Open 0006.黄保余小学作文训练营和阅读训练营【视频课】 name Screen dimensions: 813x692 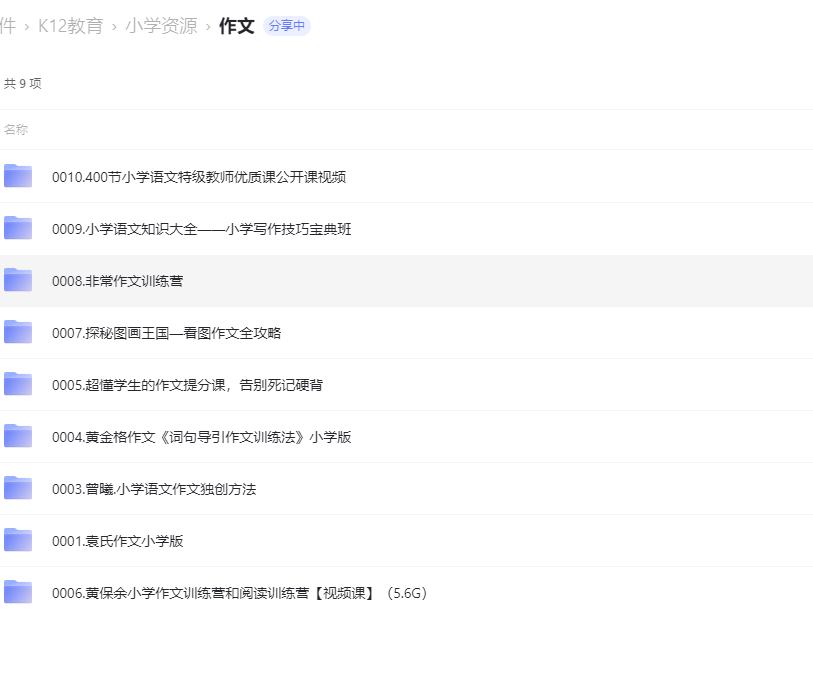click(x=240, y=594)
